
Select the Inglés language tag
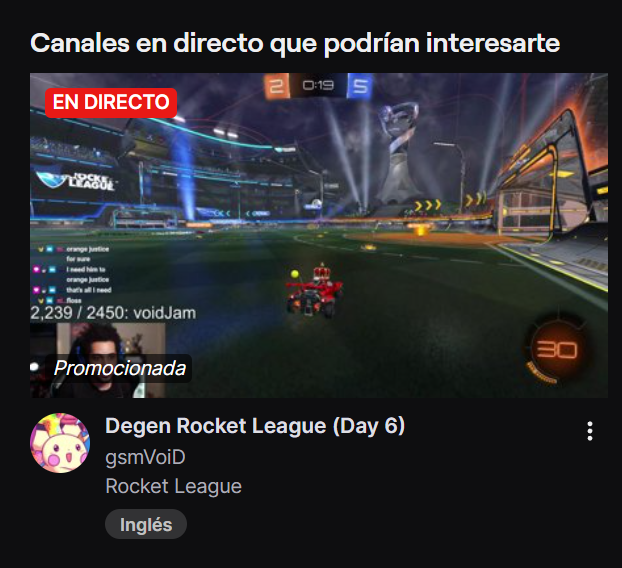pos(146,524)
